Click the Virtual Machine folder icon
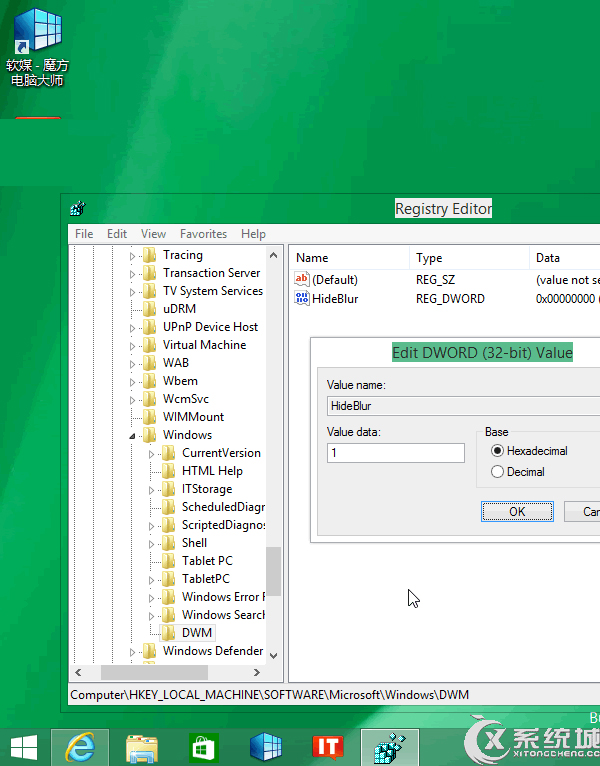 (x=150, y=344)
